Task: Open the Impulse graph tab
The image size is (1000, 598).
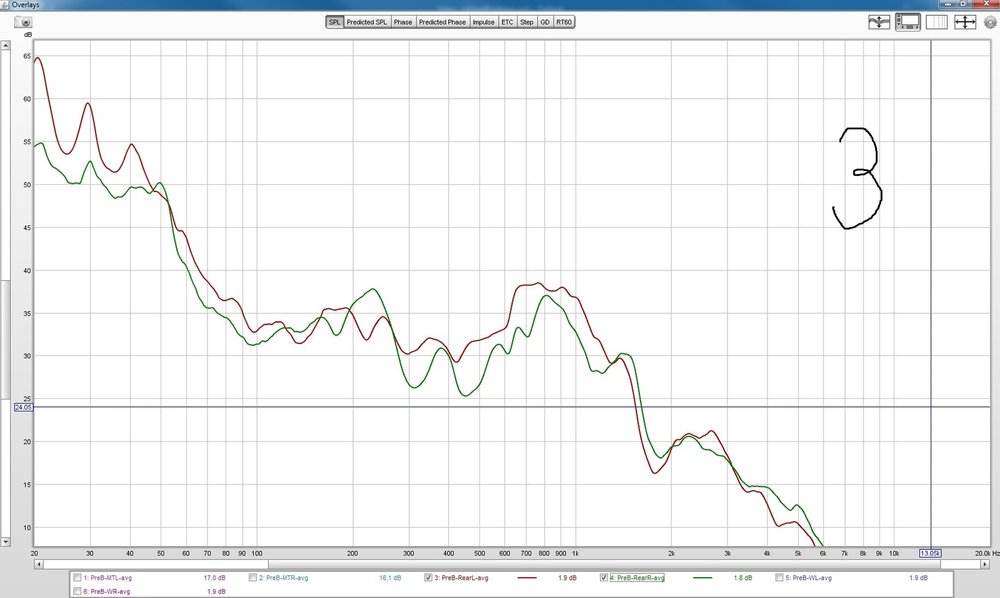Action: click(483, 22)
